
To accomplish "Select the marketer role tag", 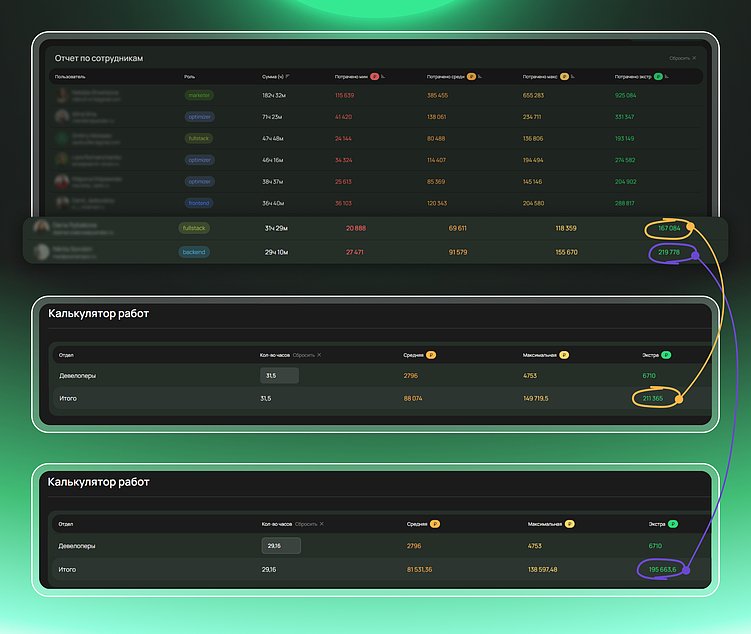I will coord(199,95).
